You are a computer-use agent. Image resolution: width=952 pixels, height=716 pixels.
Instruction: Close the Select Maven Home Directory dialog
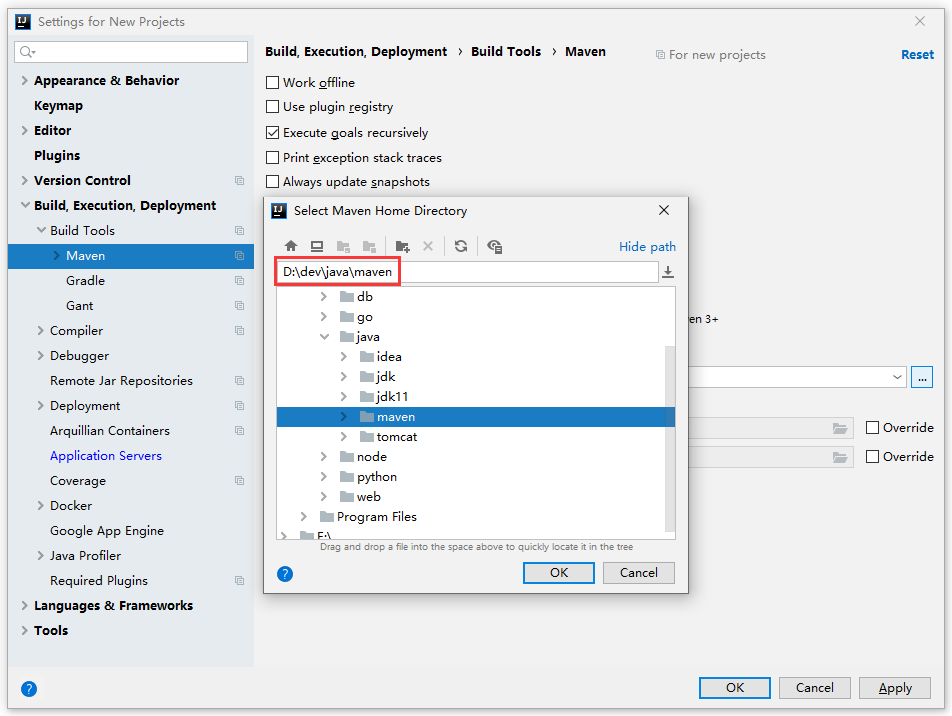[x=664, y=210]
